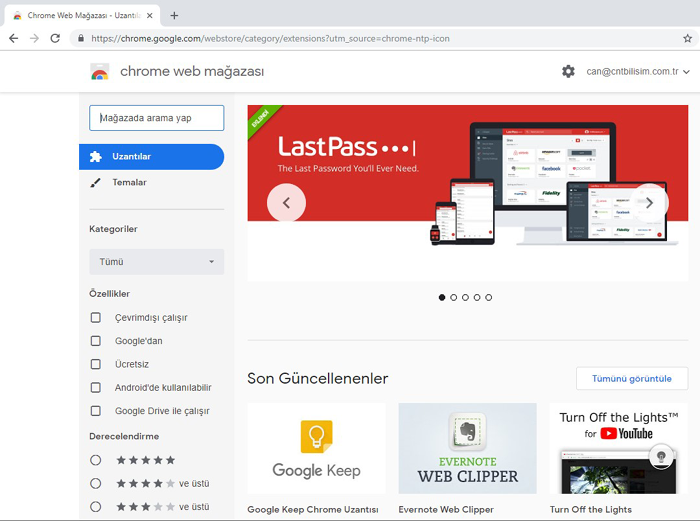Click Google Keep Chrome Uzantısı title
700x521 pixels.
[x=312, y=509]
